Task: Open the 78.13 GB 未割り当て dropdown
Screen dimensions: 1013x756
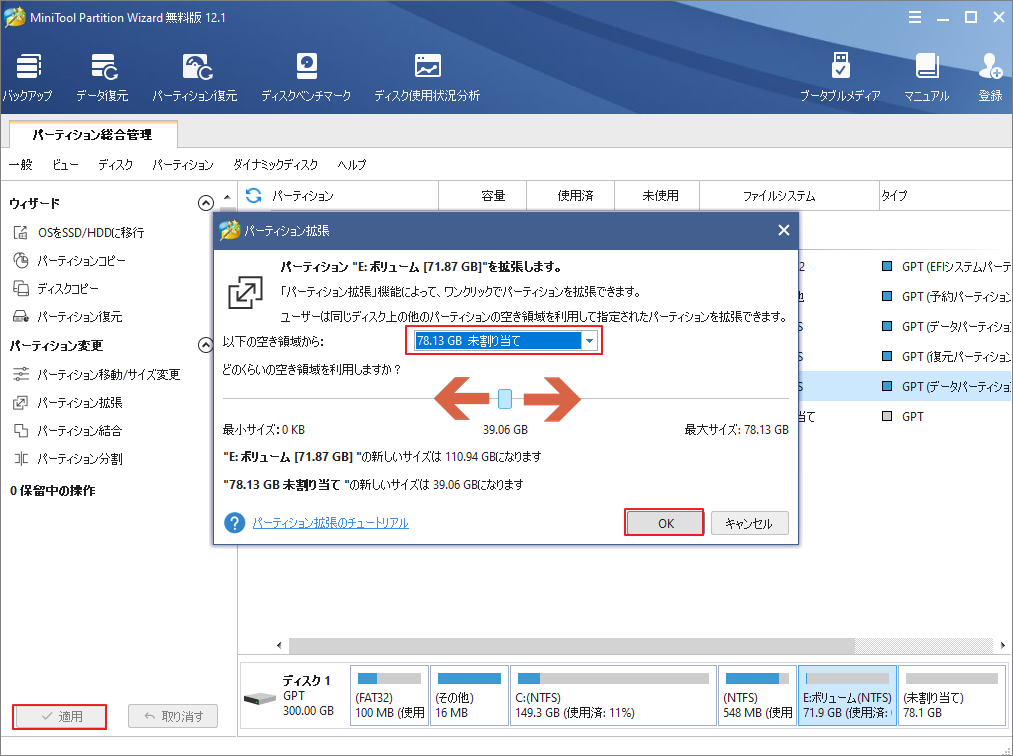Action: click(x=589, y=341)
